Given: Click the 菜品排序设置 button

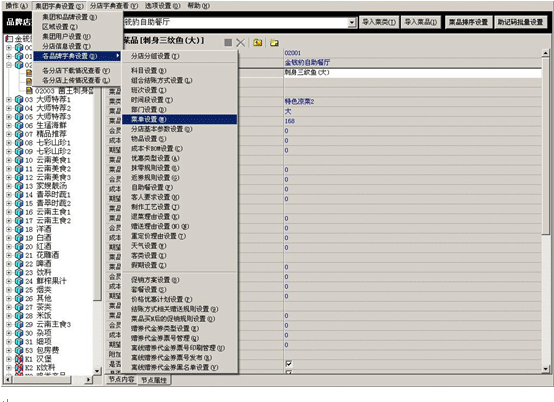Looking at the screenshot, I should coord(468,22).
